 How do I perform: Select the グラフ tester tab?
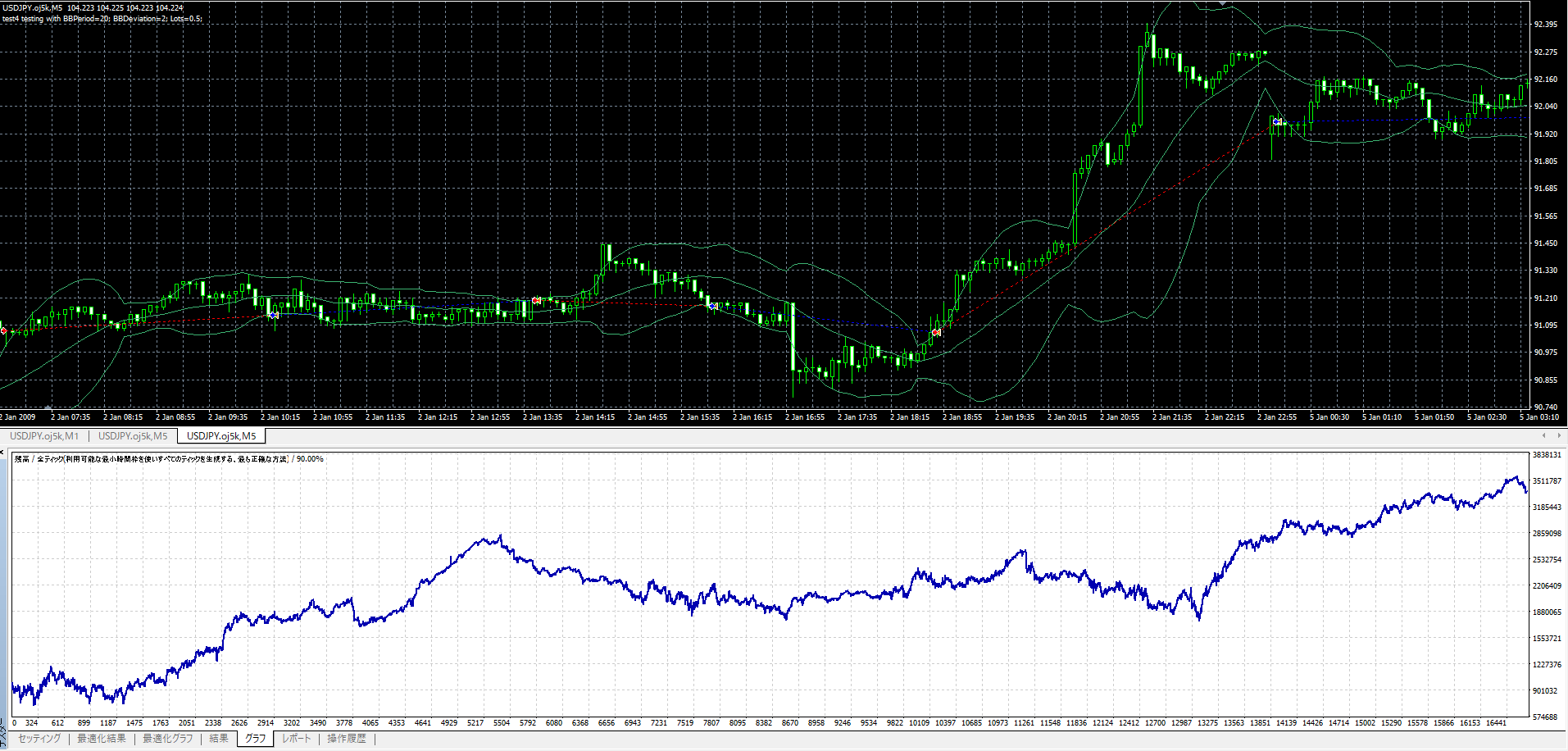tap(256, 739)
